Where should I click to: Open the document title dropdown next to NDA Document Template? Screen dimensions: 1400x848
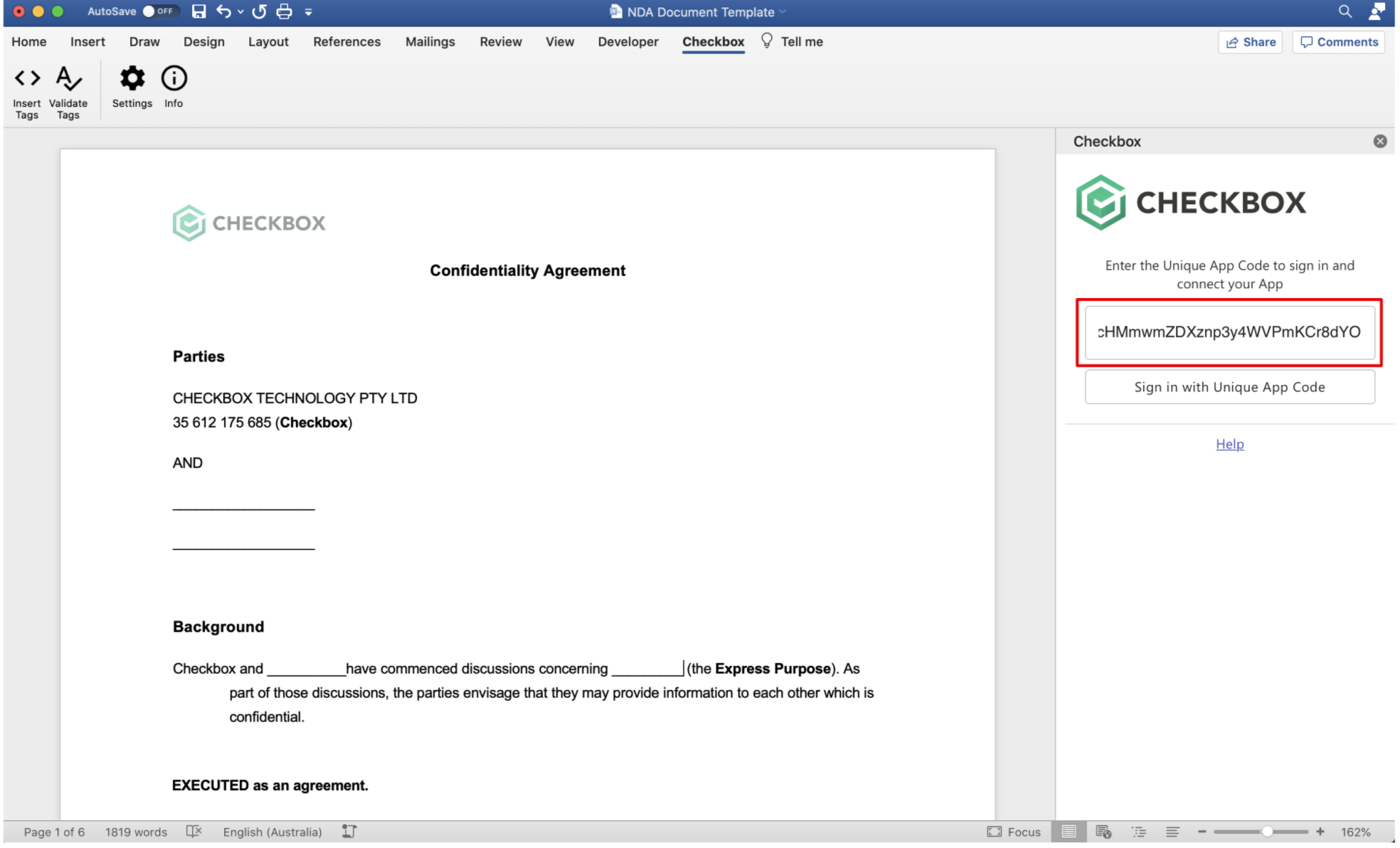pos(783,12)
